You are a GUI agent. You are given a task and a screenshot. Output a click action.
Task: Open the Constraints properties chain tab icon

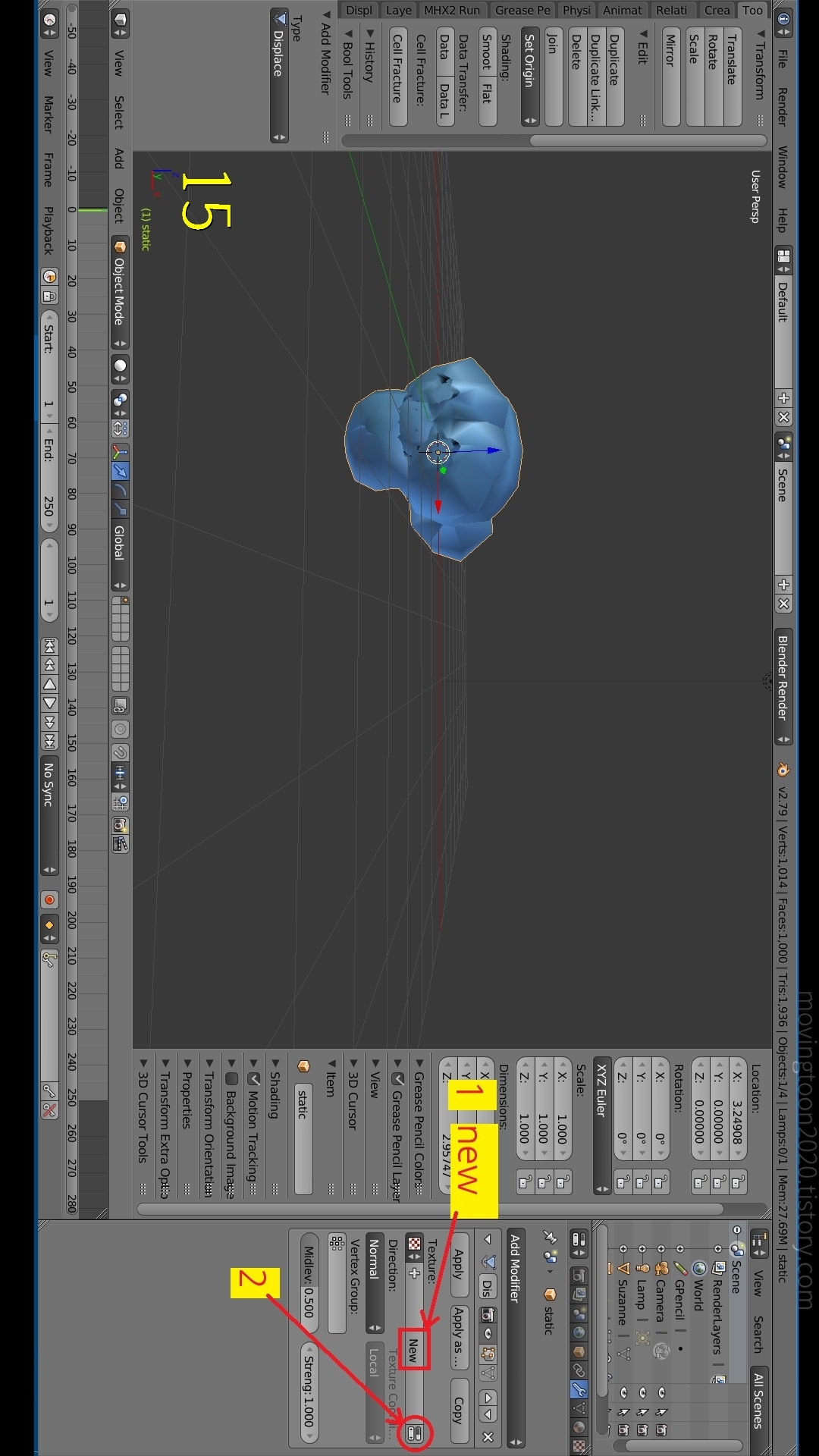click(x=579, y=1370)
